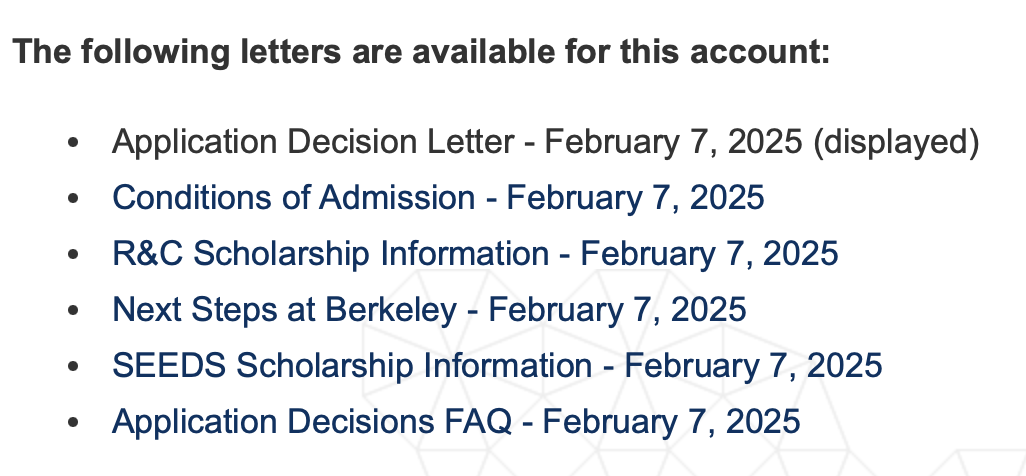Click the bullet beside Conditions of Admission

[x=72, y=200]
